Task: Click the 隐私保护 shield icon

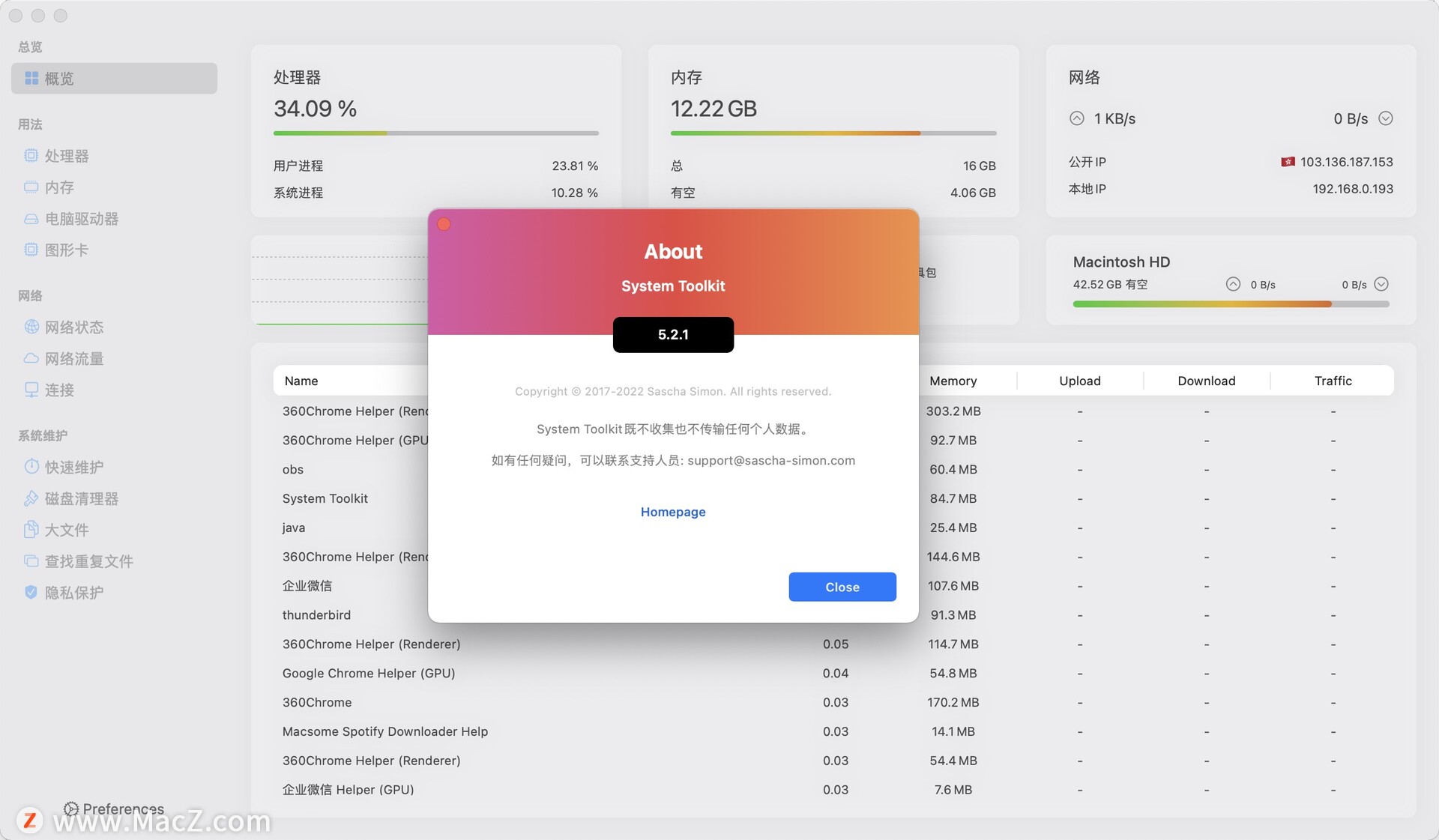Action: (x=31, y=593)
